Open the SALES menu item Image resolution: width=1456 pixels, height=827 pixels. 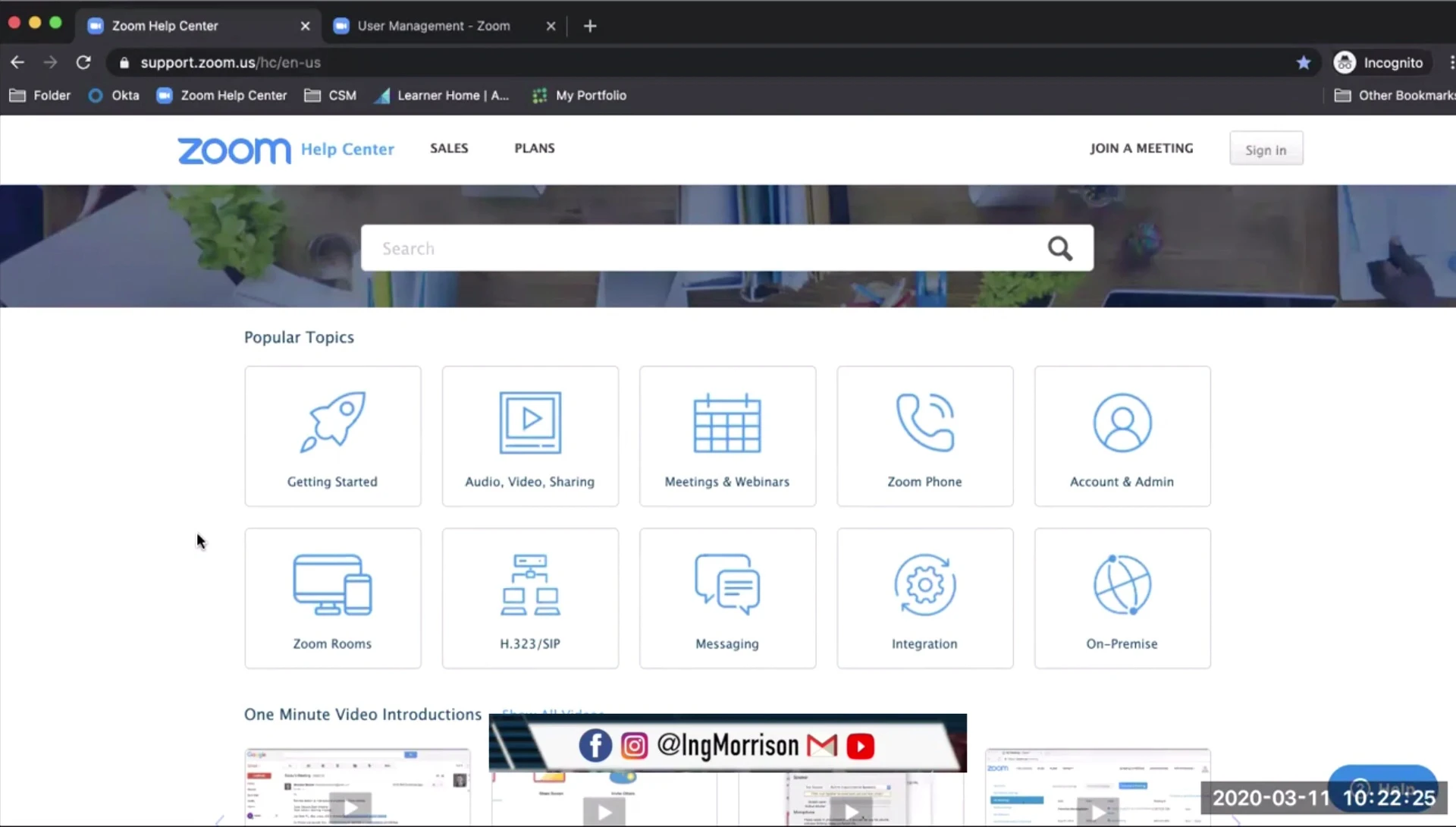click(449, 148)
